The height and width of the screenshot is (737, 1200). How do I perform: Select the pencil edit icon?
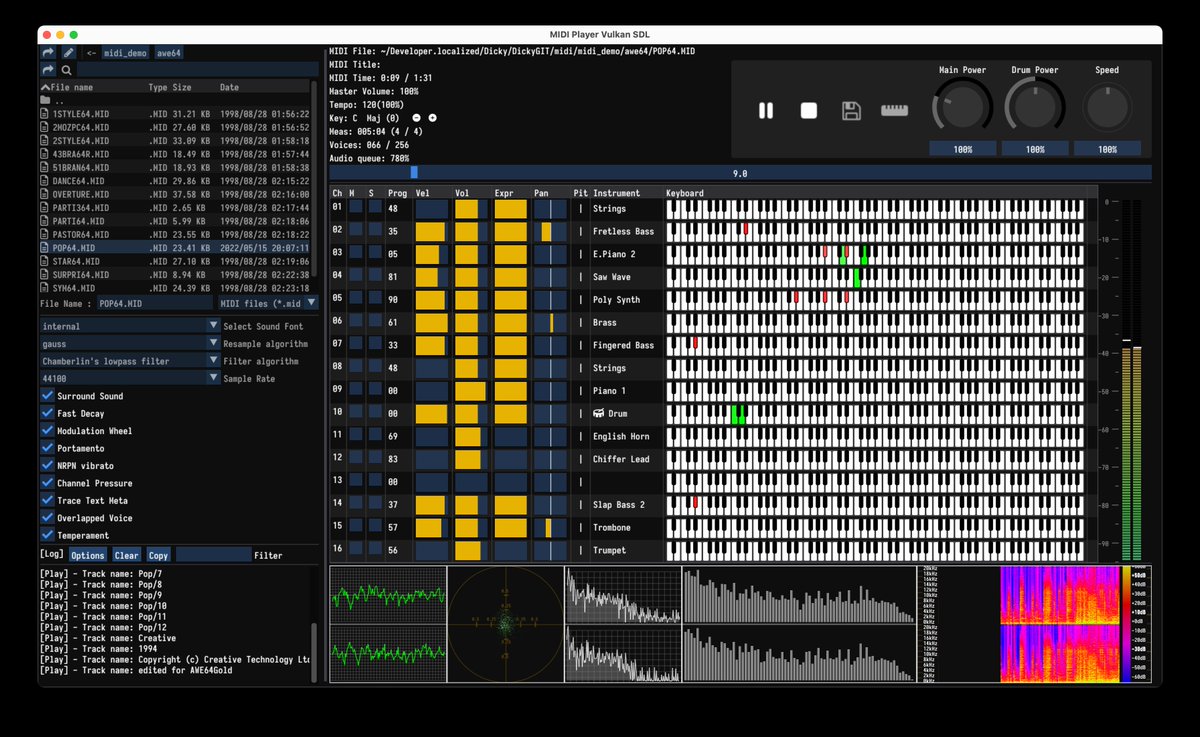(x=68, y=52)
